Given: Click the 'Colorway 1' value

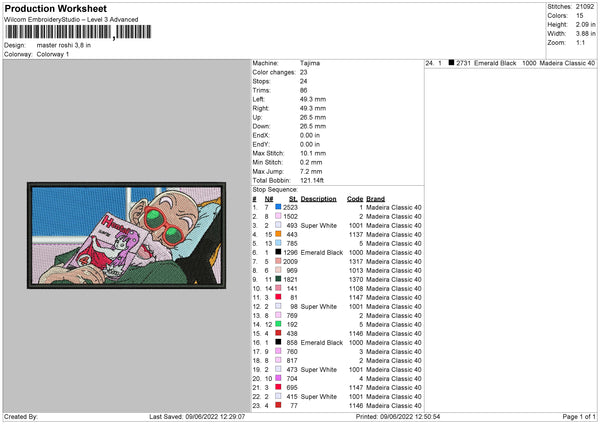Looking at the screenshot, I should click(x=53, y=54).
